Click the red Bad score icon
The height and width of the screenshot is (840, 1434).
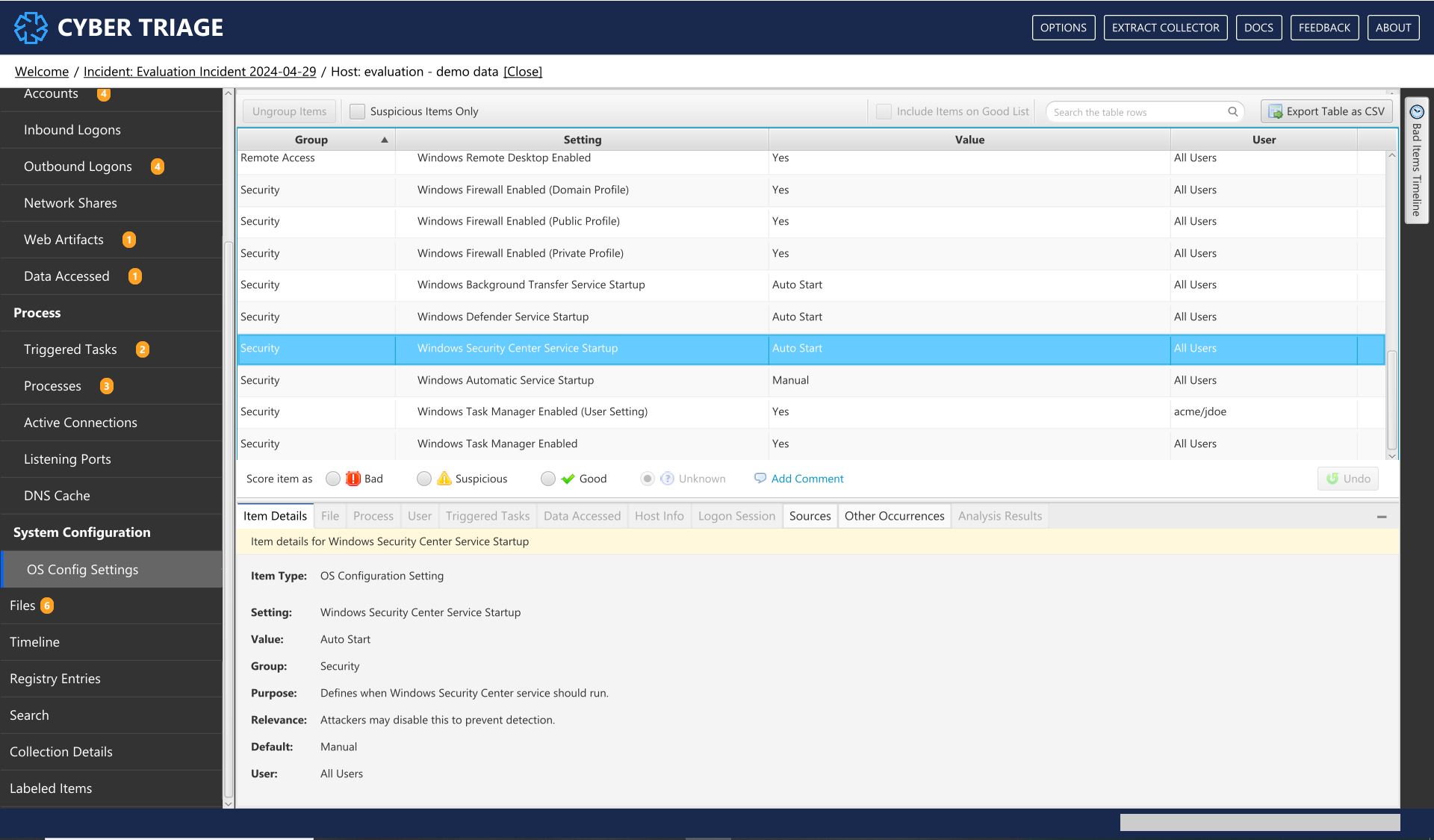[x=353, y=479]
